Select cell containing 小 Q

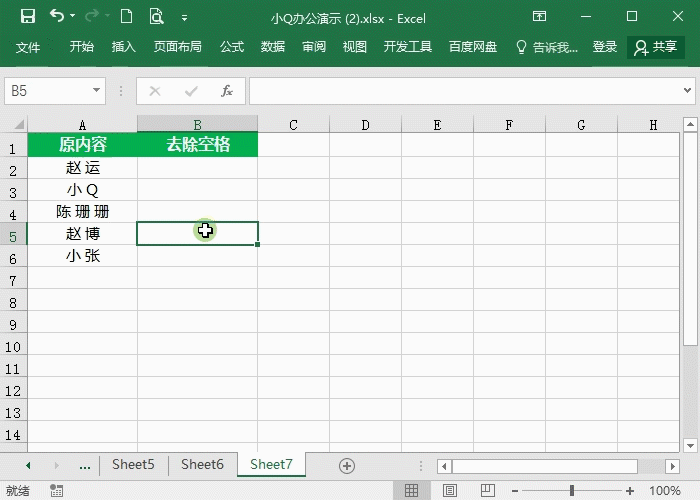coord(83,190)
